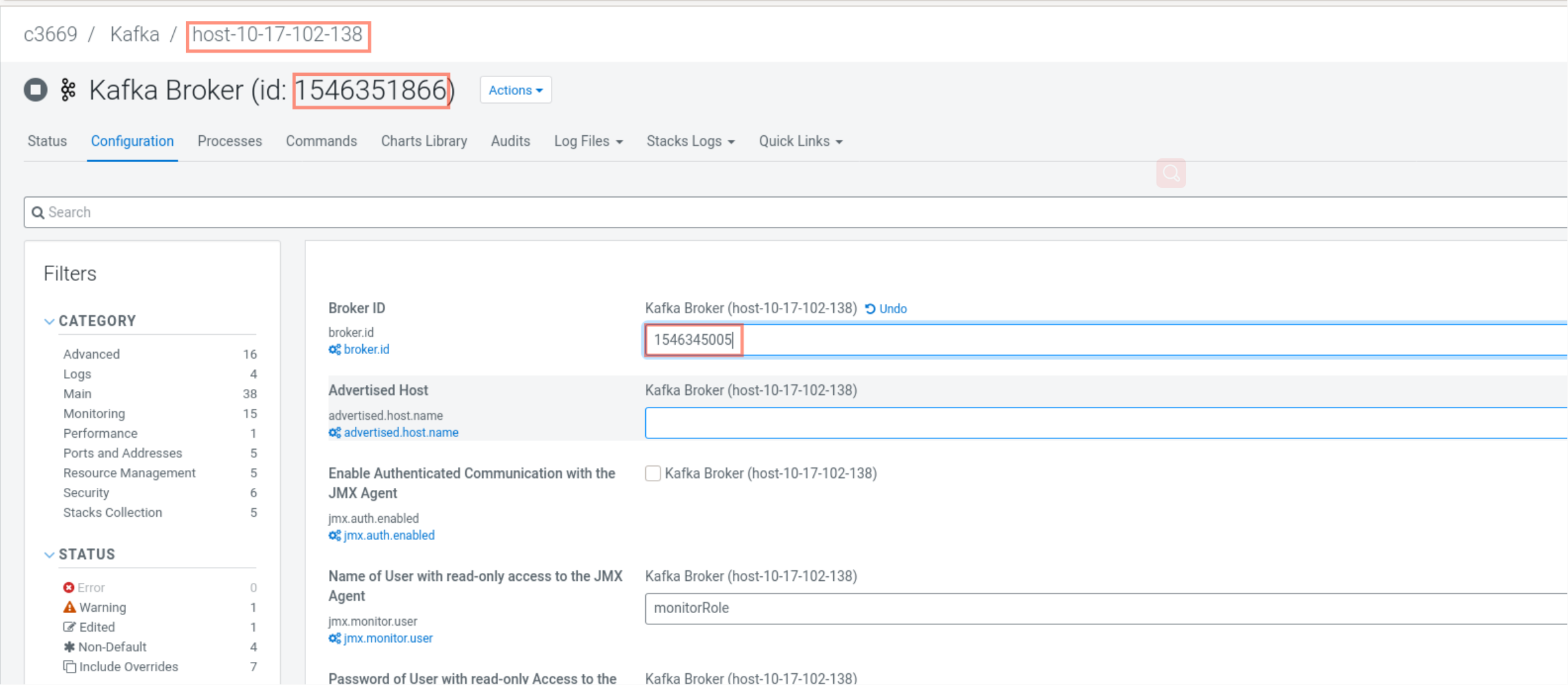The width and height of the screenshot is (1568, 685).
Task: Click the gear icon beside advertised.host.name
Action: pos(334,432)
